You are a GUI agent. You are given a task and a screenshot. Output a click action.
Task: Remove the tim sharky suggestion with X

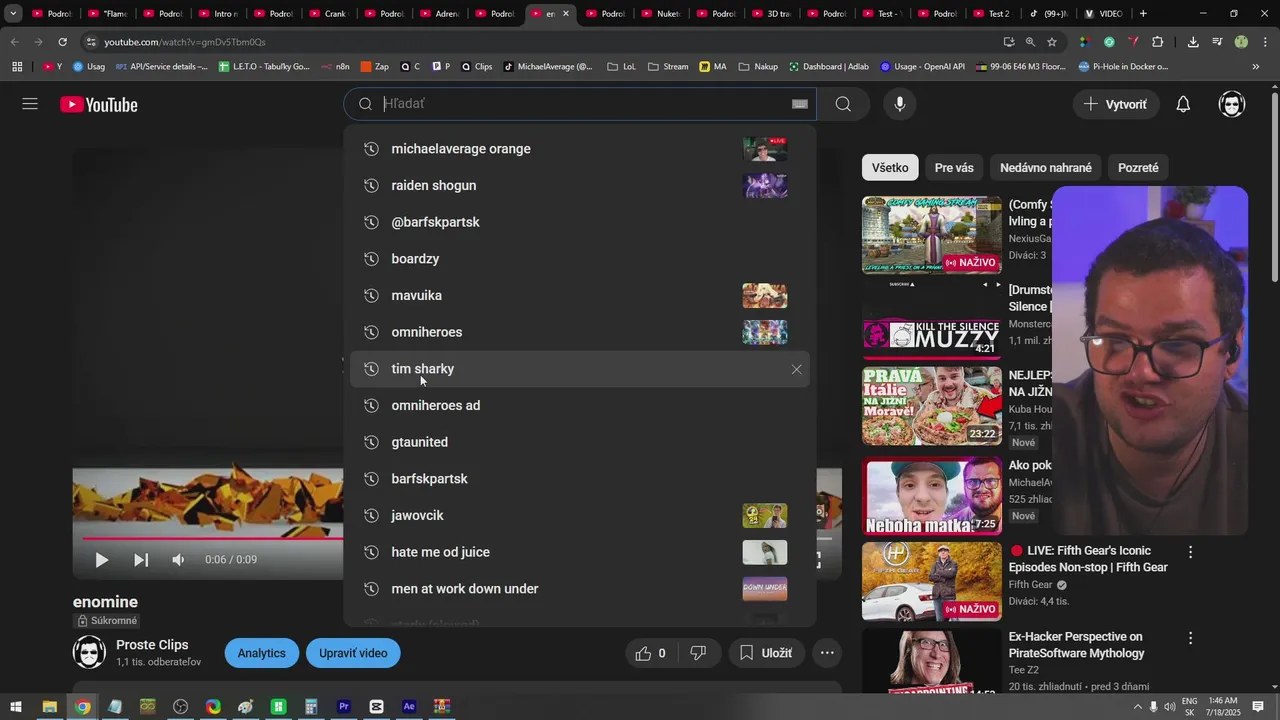[796, 369]
